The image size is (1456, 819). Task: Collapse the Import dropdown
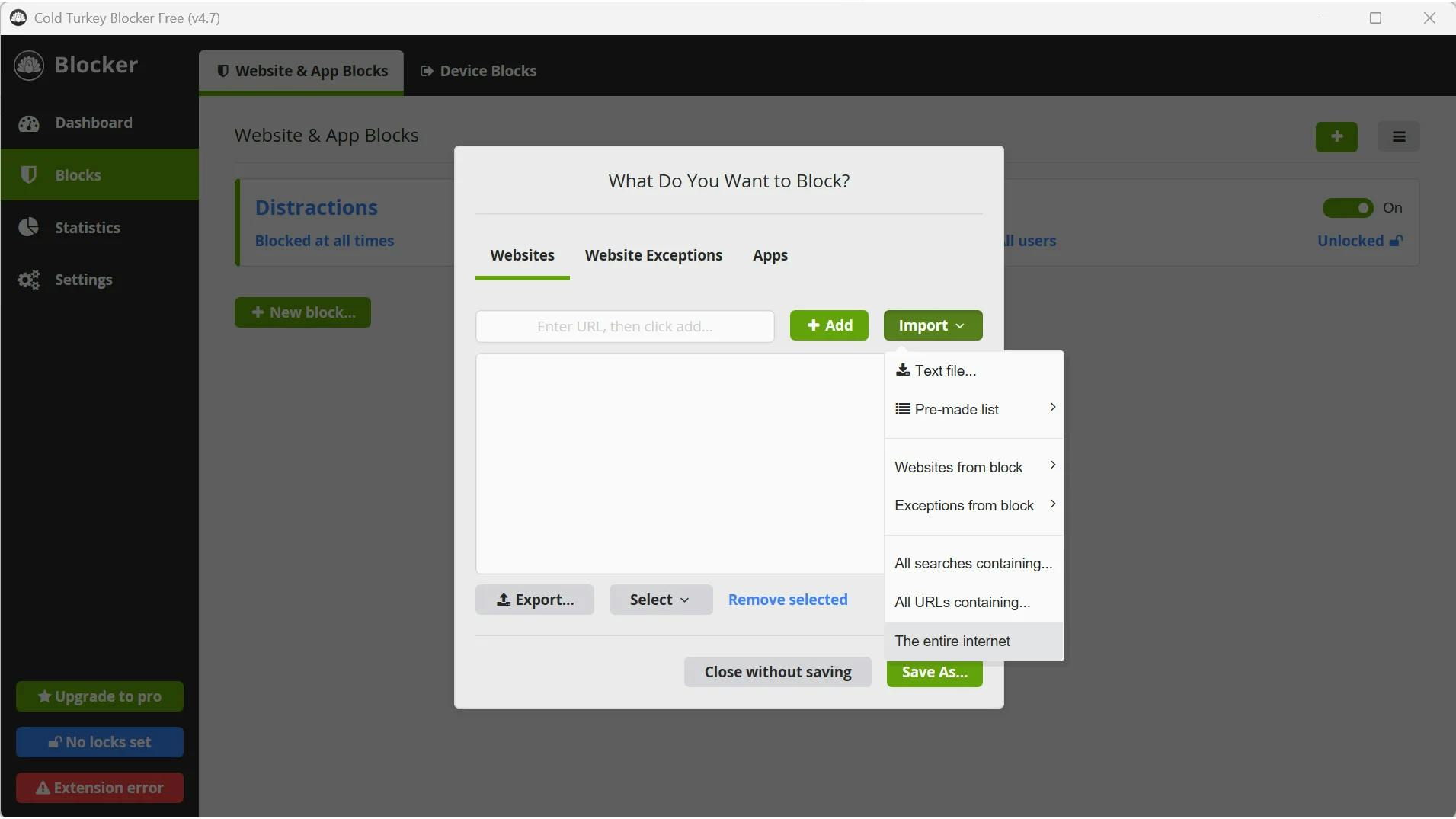tap(933, 325)
